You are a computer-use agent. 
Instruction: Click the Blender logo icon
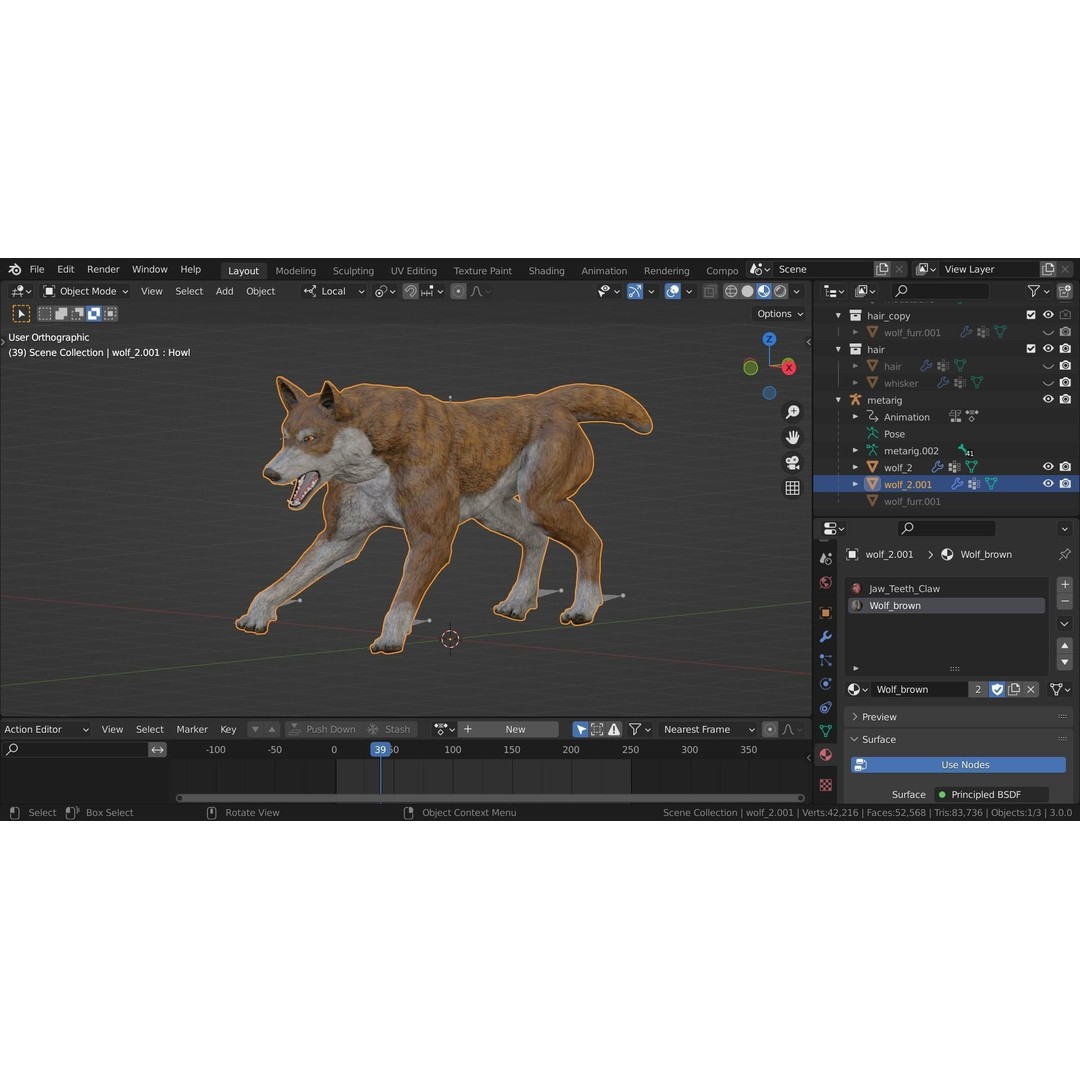click(14, 269)
